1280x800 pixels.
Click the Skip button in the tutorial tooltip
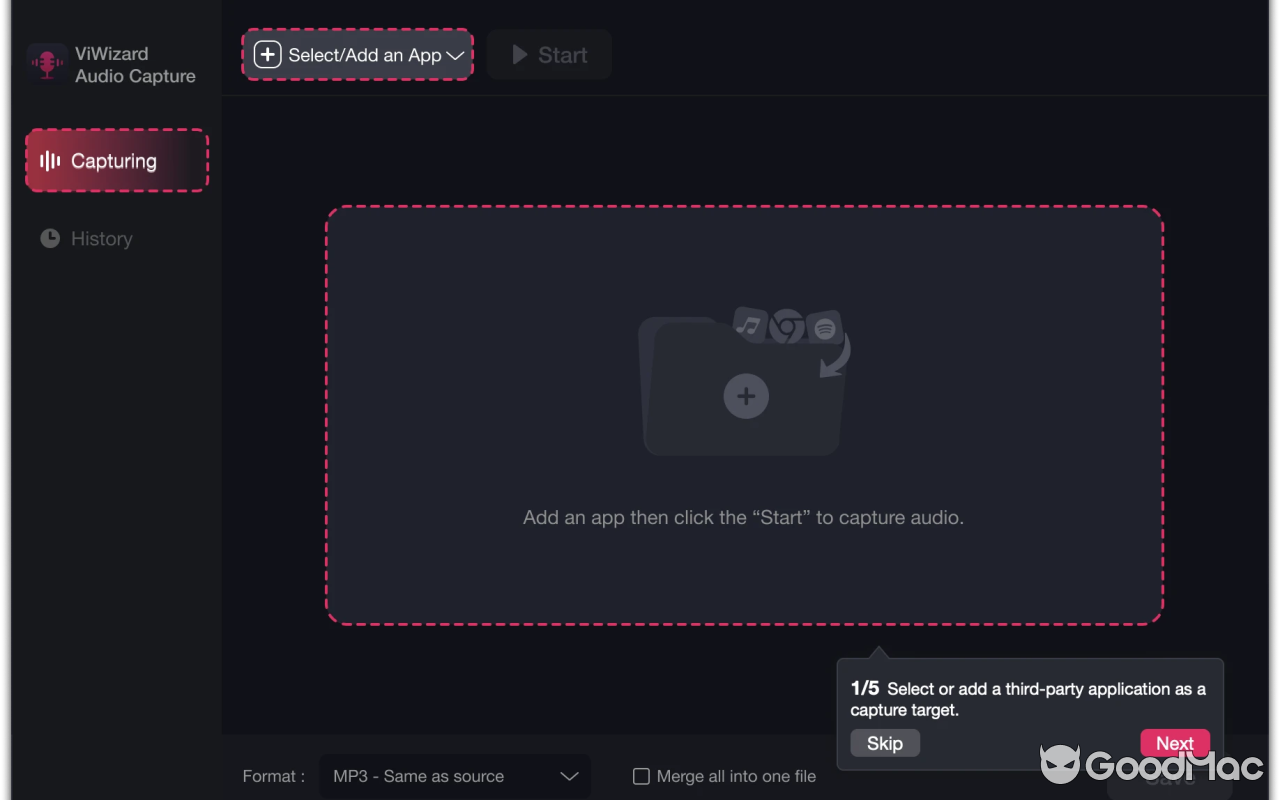(x=884, y=742)
